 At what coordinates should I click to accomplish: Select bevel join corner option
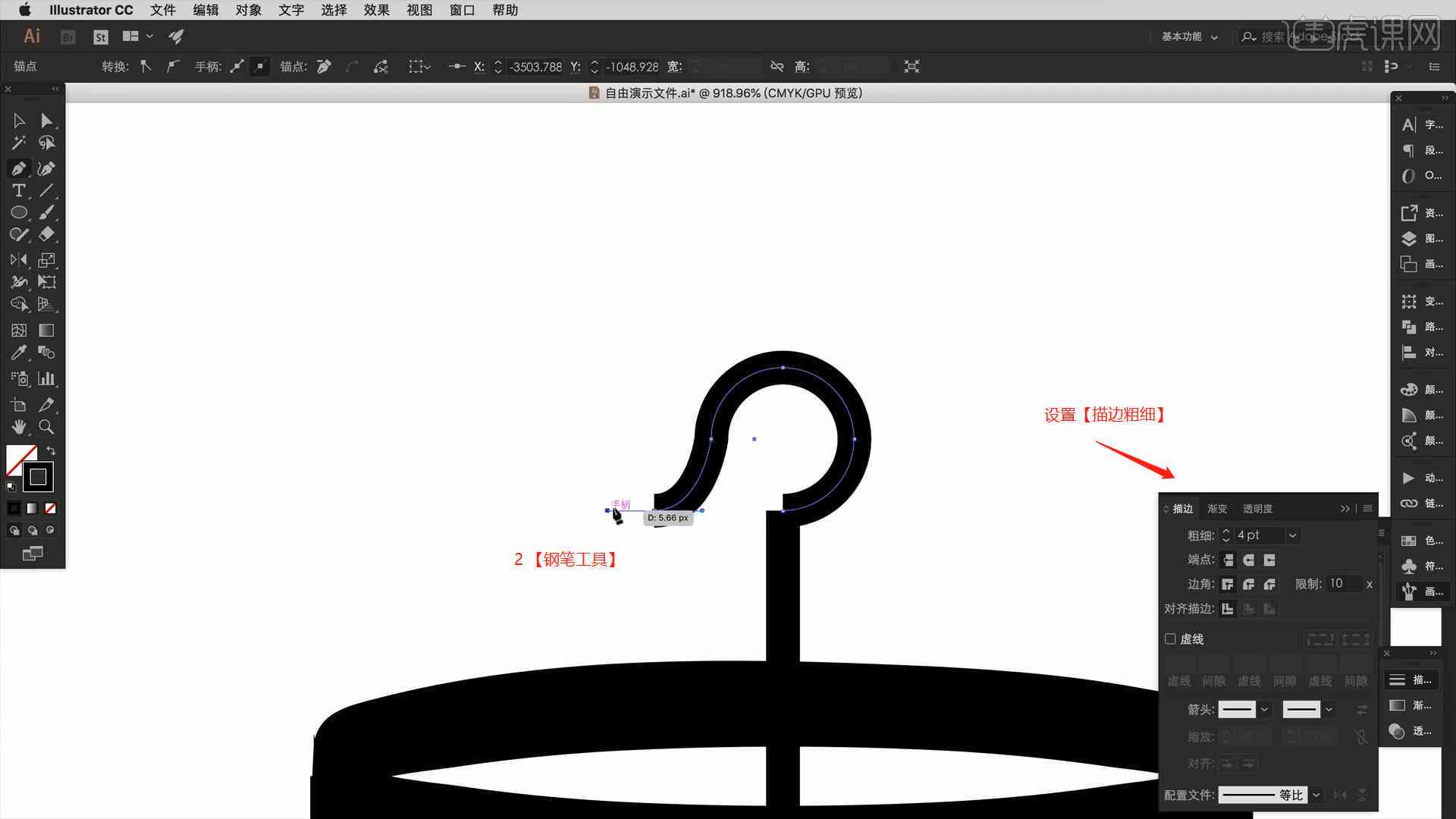click(1269, 584)
